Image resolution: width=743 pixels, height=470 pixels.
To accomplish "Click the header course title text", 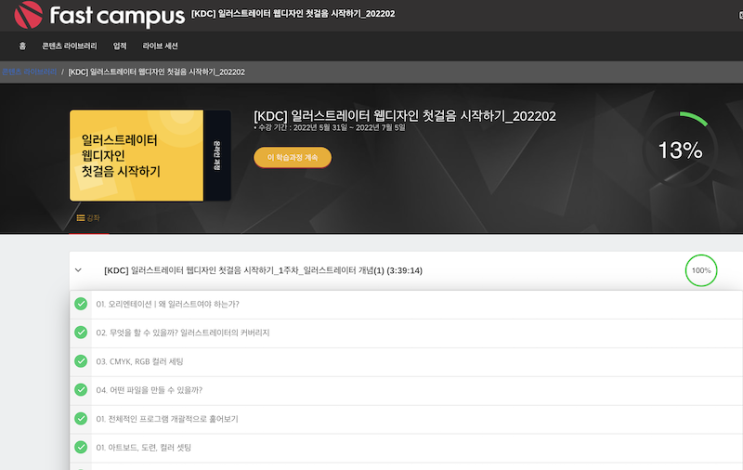I will 293,14.
